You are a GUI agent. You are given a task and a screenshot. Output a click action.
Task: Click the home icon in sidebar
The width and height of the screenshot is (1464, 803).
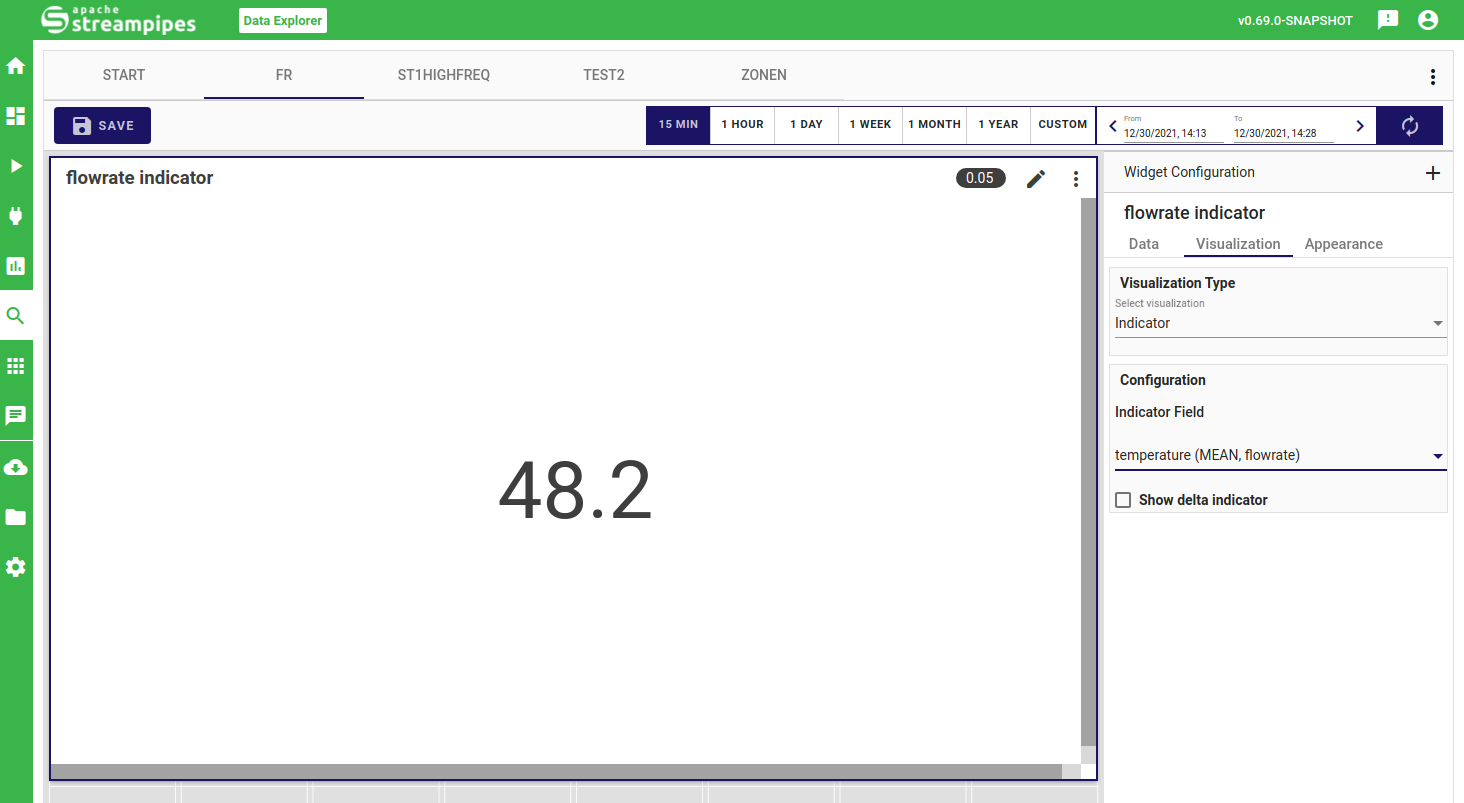[16, 66]
